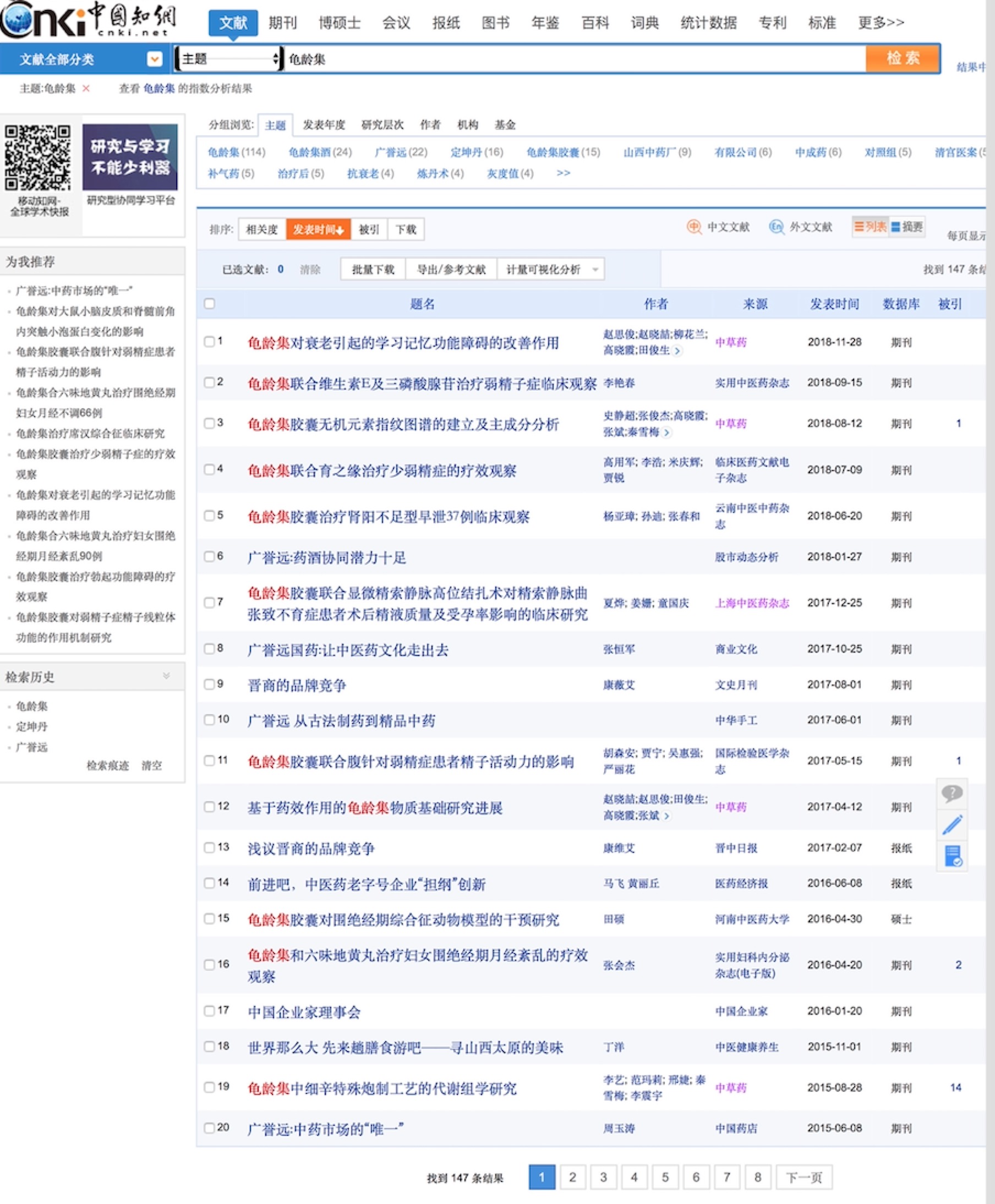
Task: Tick the select-all checkbox in table header
Action: [210, 304]
